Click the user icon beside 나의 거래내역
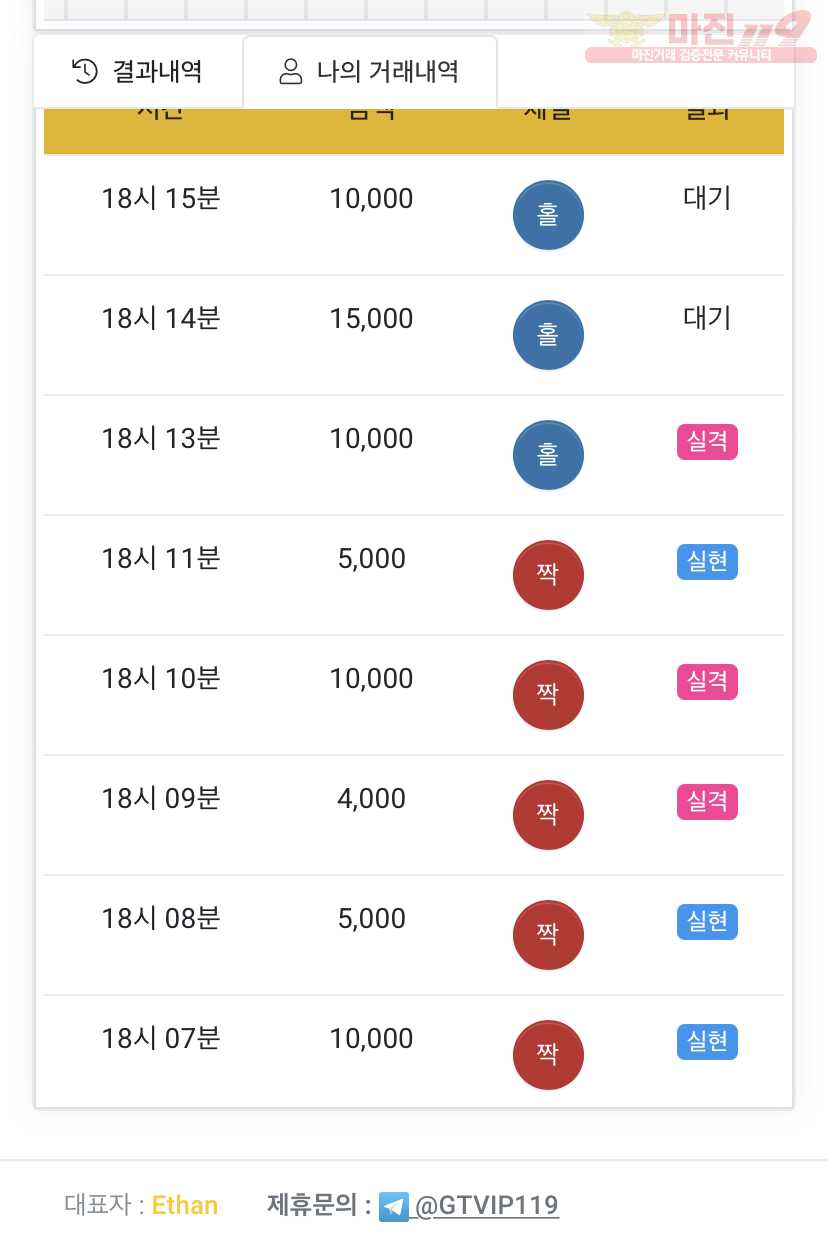828x1245 pixels. pos(291,71)
